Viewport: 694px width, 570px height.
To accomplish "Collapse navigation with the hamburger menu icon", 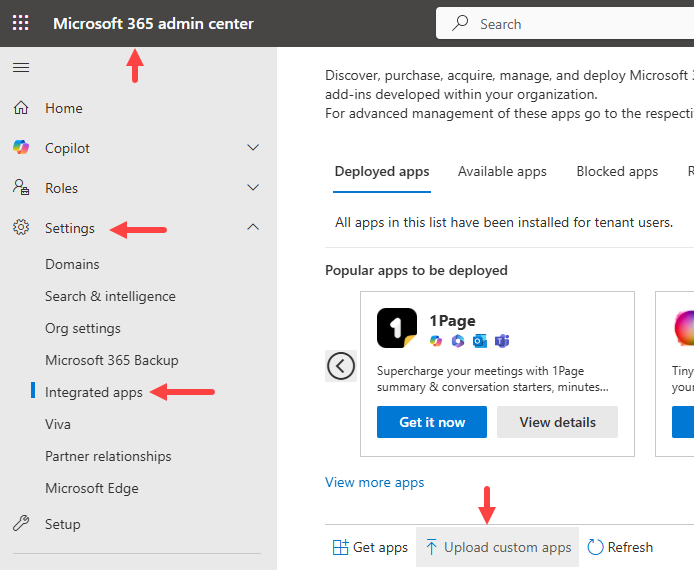I will pos(21,68).
